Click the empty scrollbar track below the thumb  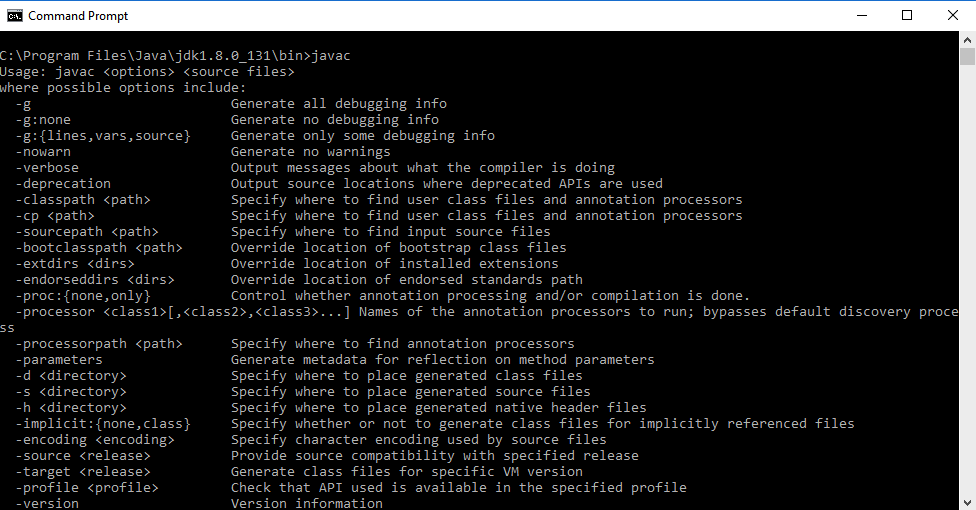[967, 300]
